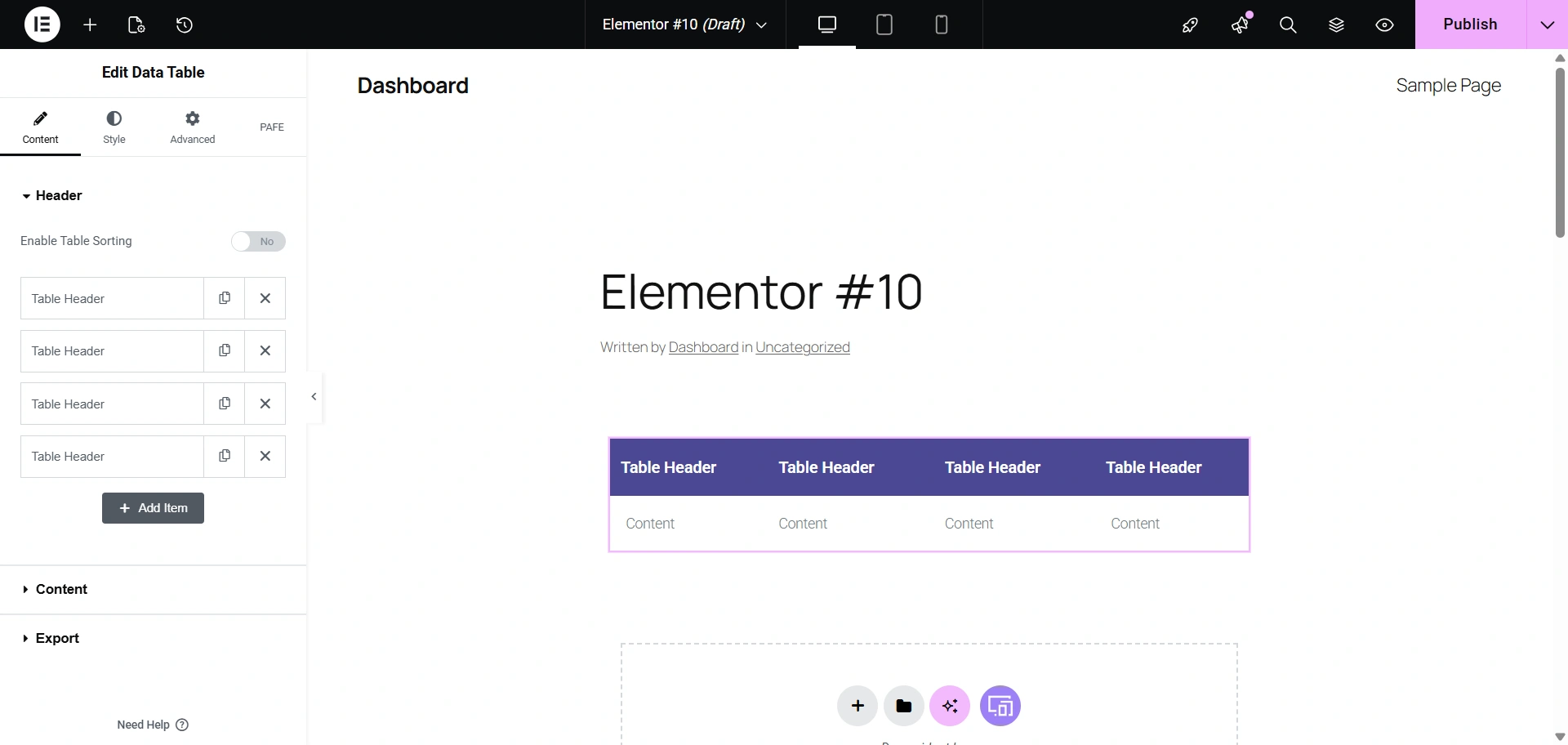Viewport: 1568px width, 745px height.
Task: Open Document Settings icon in top bar
Action: coord(136,25)
